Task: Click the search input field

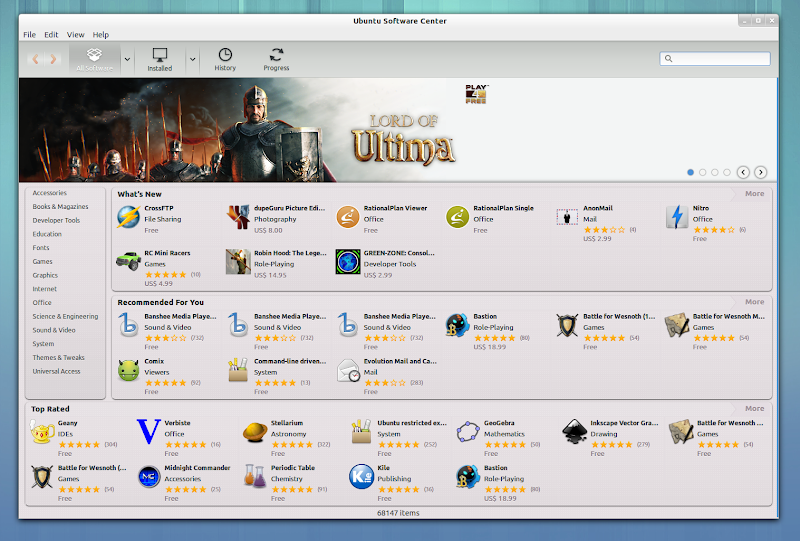Action: 718,59
